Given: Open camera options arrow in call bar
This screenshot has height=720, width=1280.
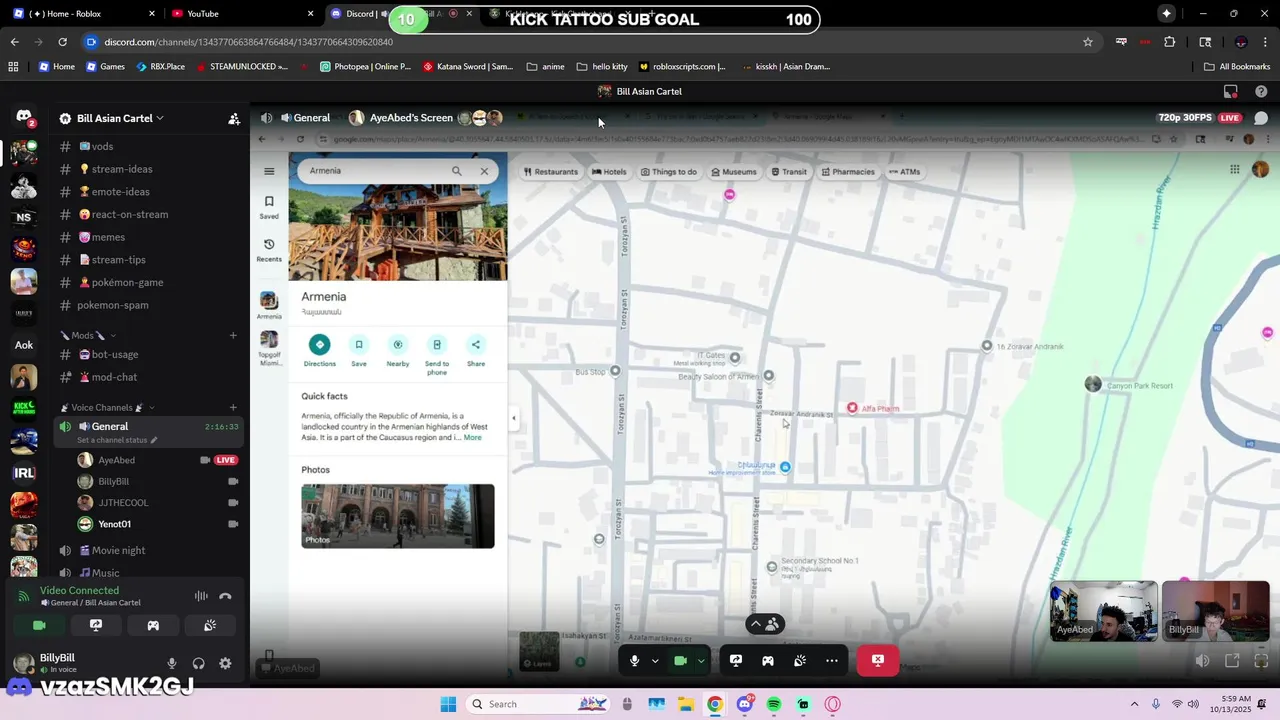Looking at the screenshot, I should (701, 660).
